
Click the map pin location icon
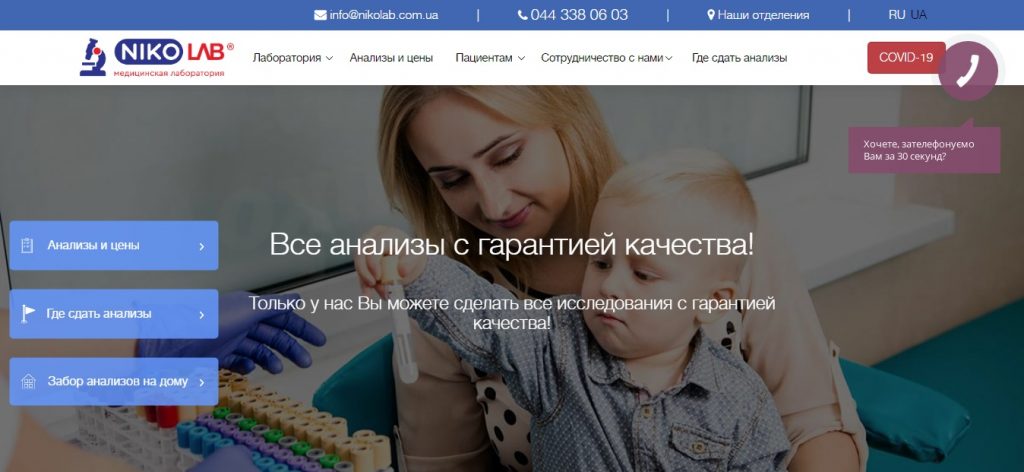coord(711,15)
